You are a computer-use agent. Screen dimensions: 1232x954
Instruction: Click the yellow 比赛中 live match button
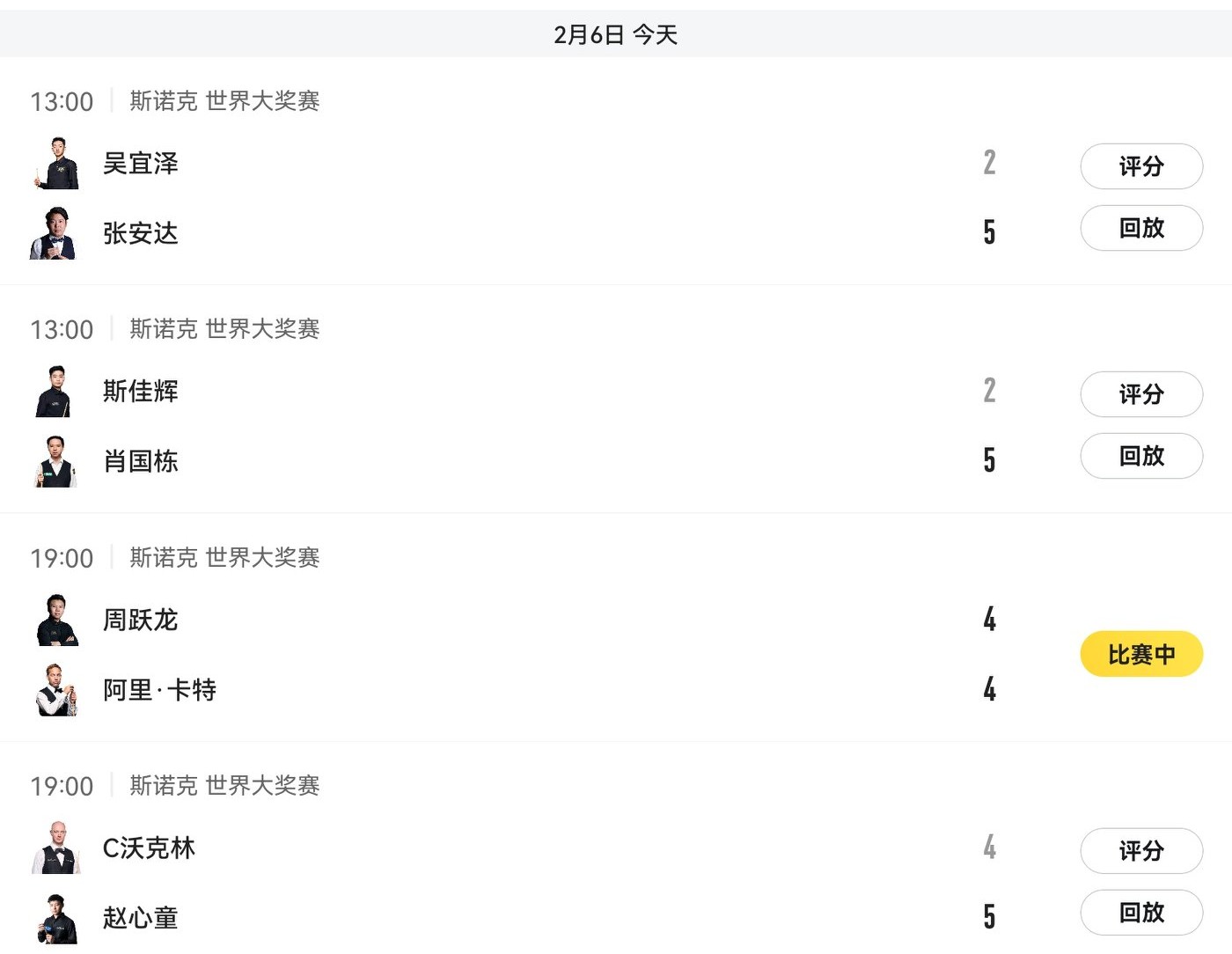click(1141, 654)
